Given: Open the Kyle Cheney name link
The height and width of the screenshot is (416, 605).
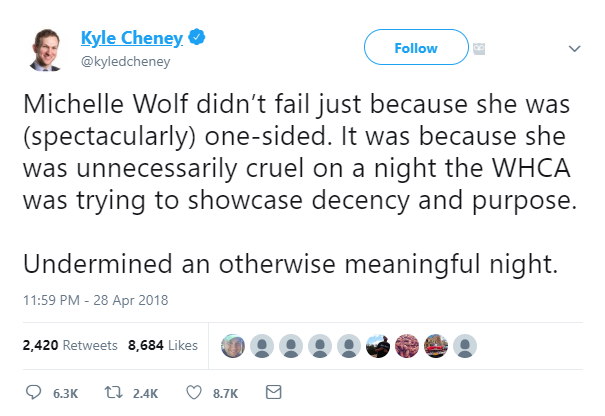Looking at the screenshot, I should [x=132, y=38].
